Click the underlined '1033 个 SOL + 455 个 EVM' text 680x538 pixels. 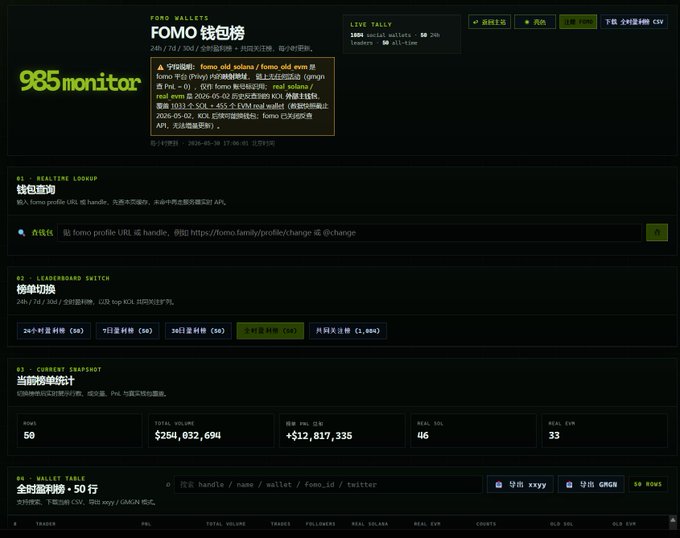pos(227,106)
